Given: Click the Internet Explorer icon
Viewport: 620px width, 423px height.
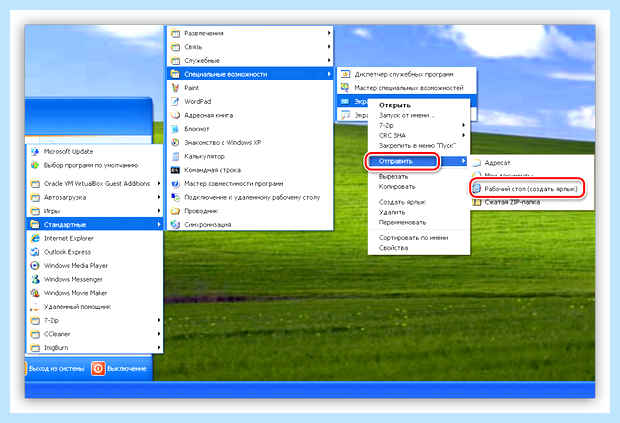Looking at the screenshot, I should 35,238.
